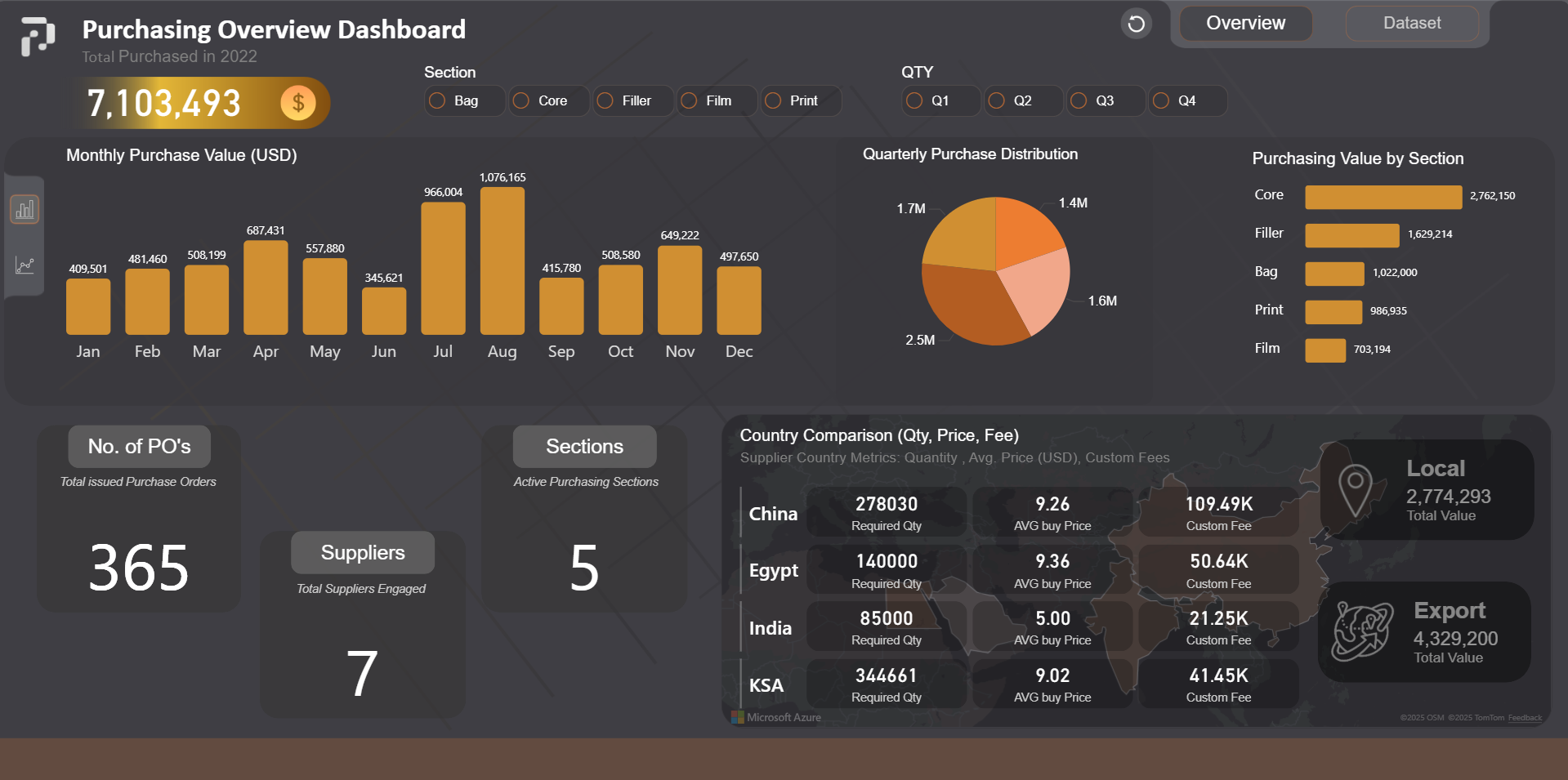The width and height of the screenshot is (1568, 780).
Task: Click the Export globe icon
Action: click(x=1362, y=631)
